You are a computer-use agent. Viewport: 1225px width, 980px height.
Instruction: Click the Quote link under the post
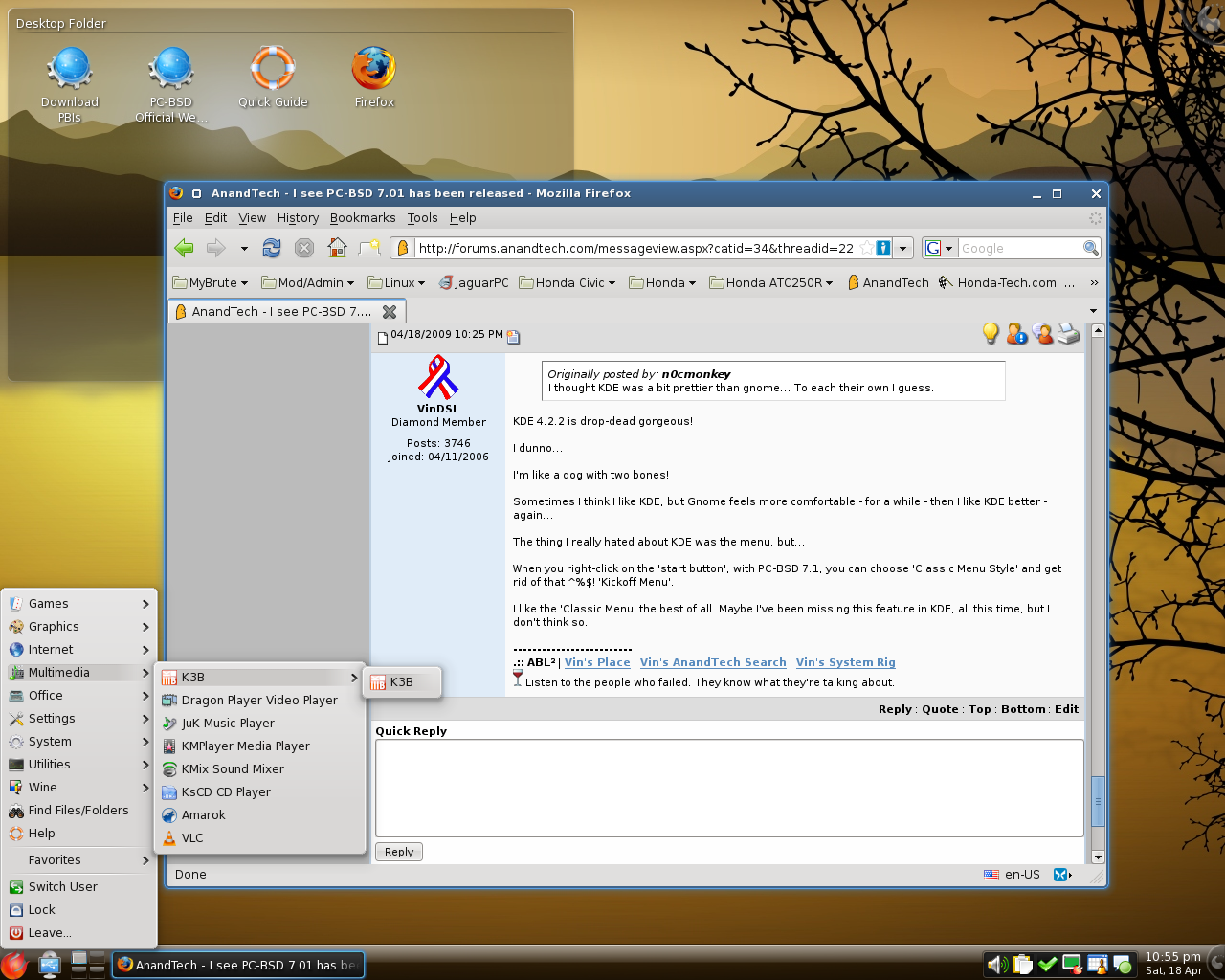(940, 709)
